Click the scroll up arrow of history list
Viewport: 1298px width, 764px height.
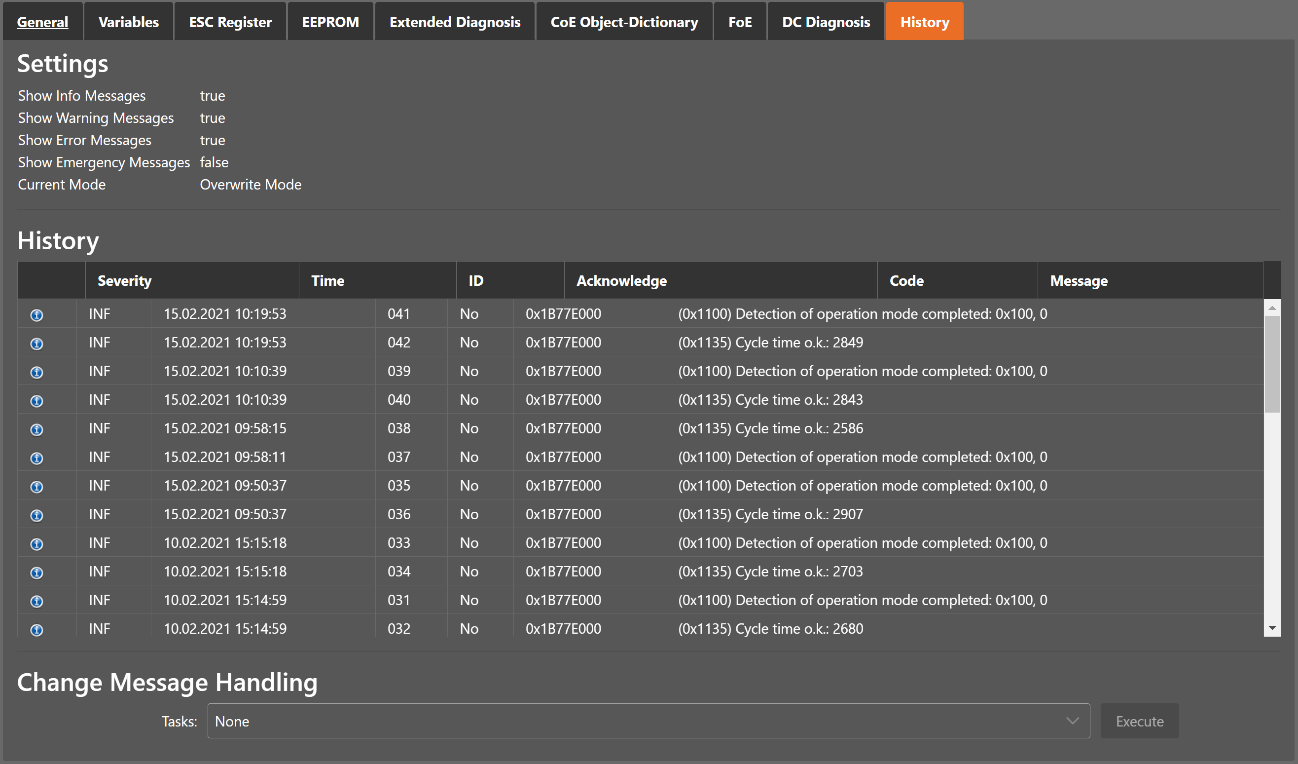(1272, 307)
